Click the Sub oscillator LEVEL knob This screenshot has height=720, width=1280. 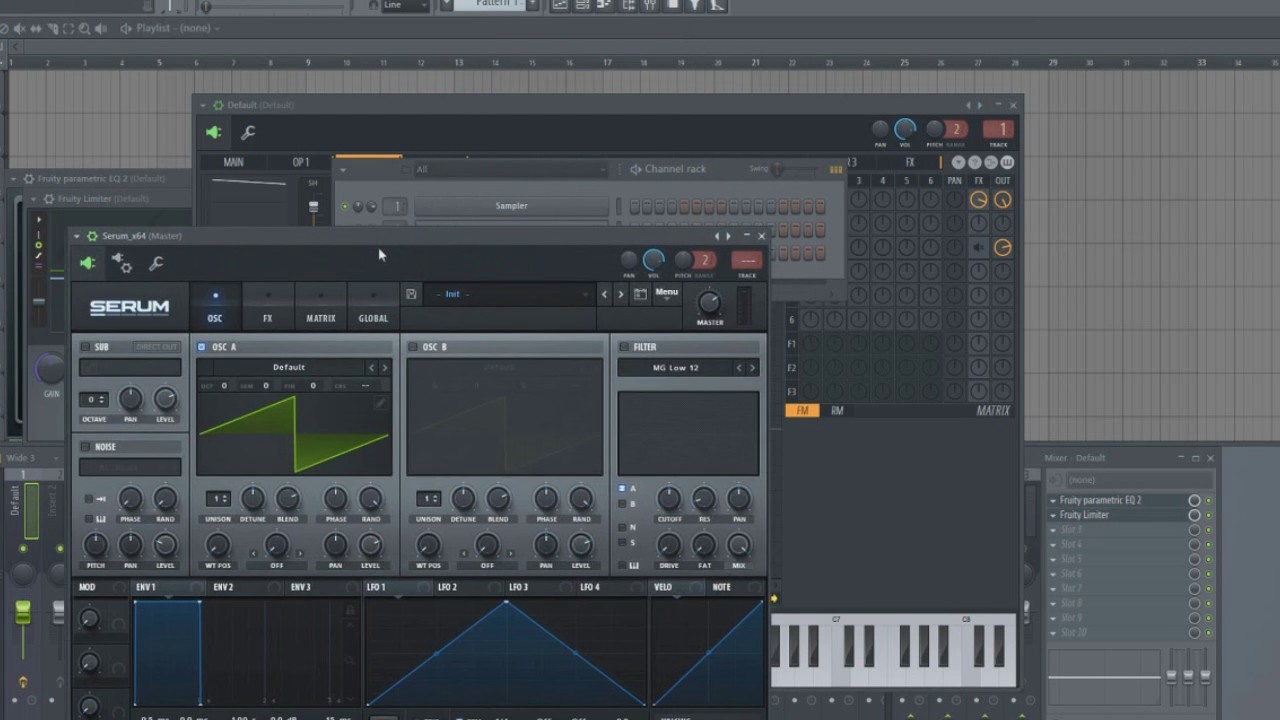coord(165,399)
